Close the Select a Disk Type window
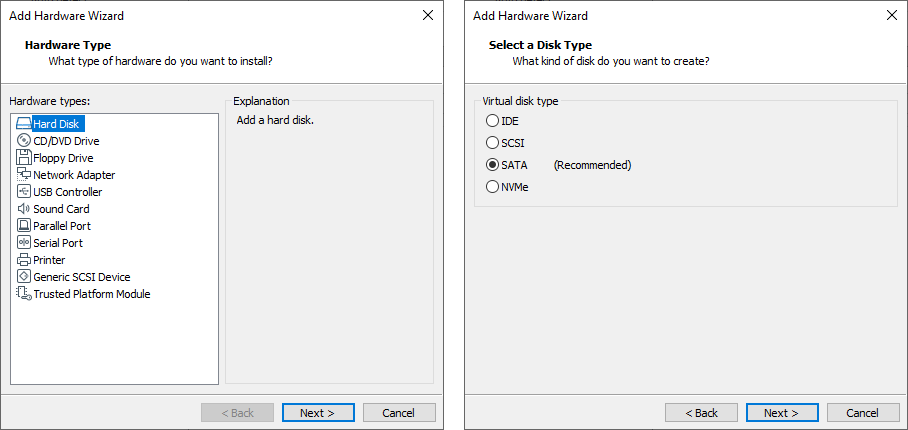Viewport: 908px width, 430px height. [892, 15]
